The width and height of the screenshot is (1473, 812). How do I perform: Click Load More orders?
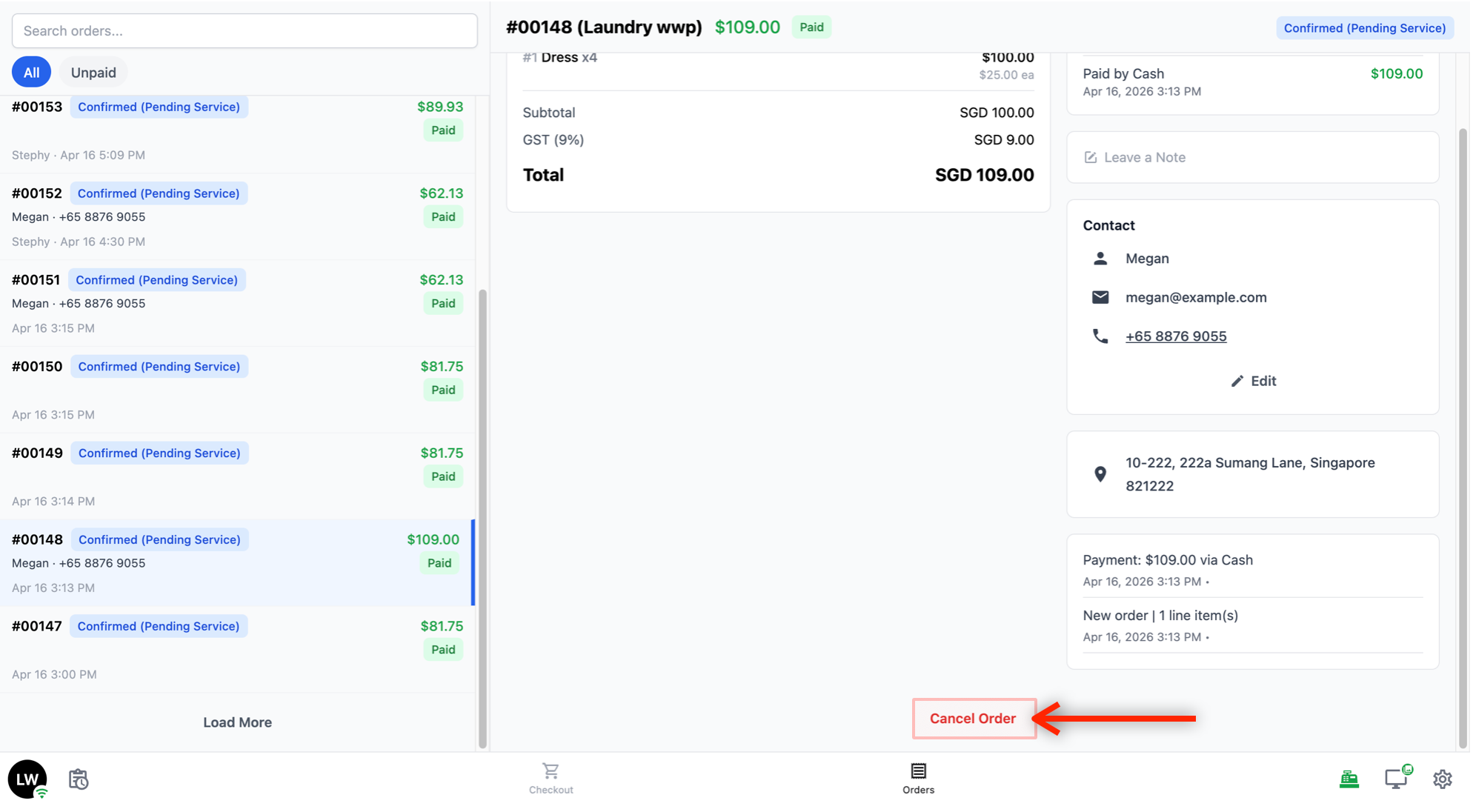[237, 722]
